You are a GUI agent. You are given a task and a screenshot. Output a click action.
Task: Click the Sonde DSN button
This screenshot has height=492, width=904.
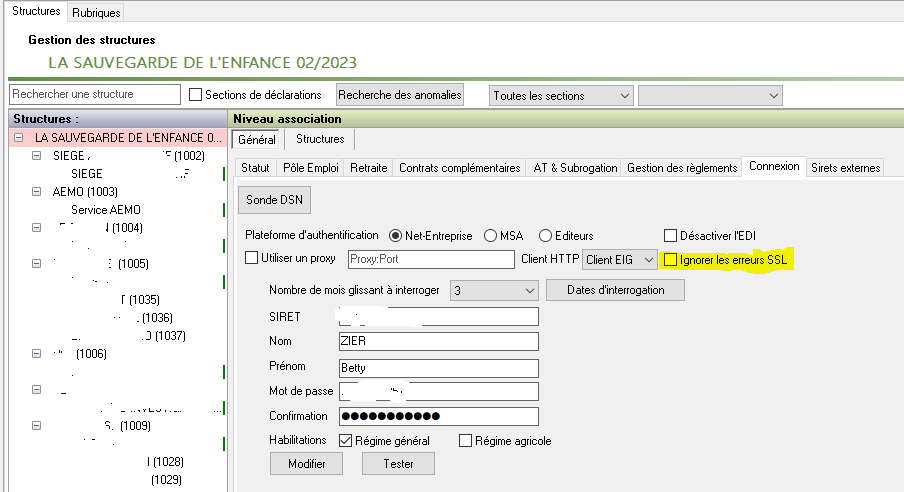275,200
